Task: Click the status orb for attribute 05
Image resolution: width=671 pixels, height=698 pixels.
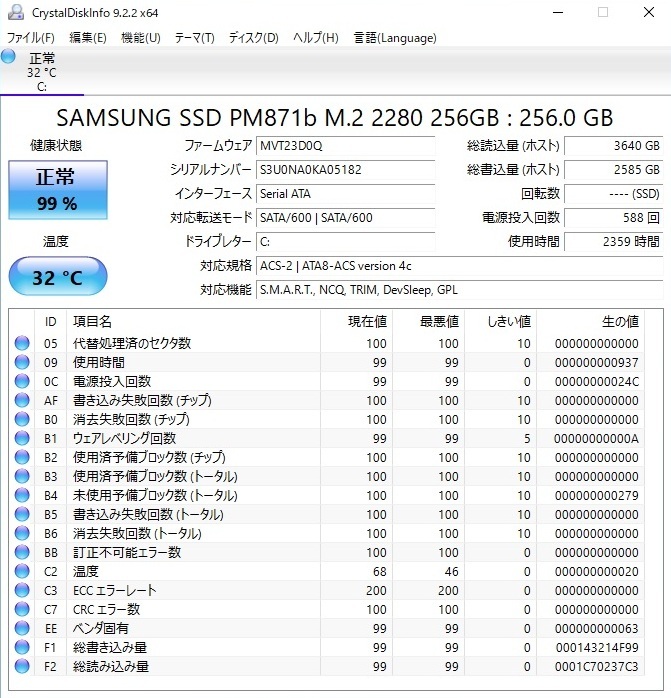Action: [x=22, y=343]
